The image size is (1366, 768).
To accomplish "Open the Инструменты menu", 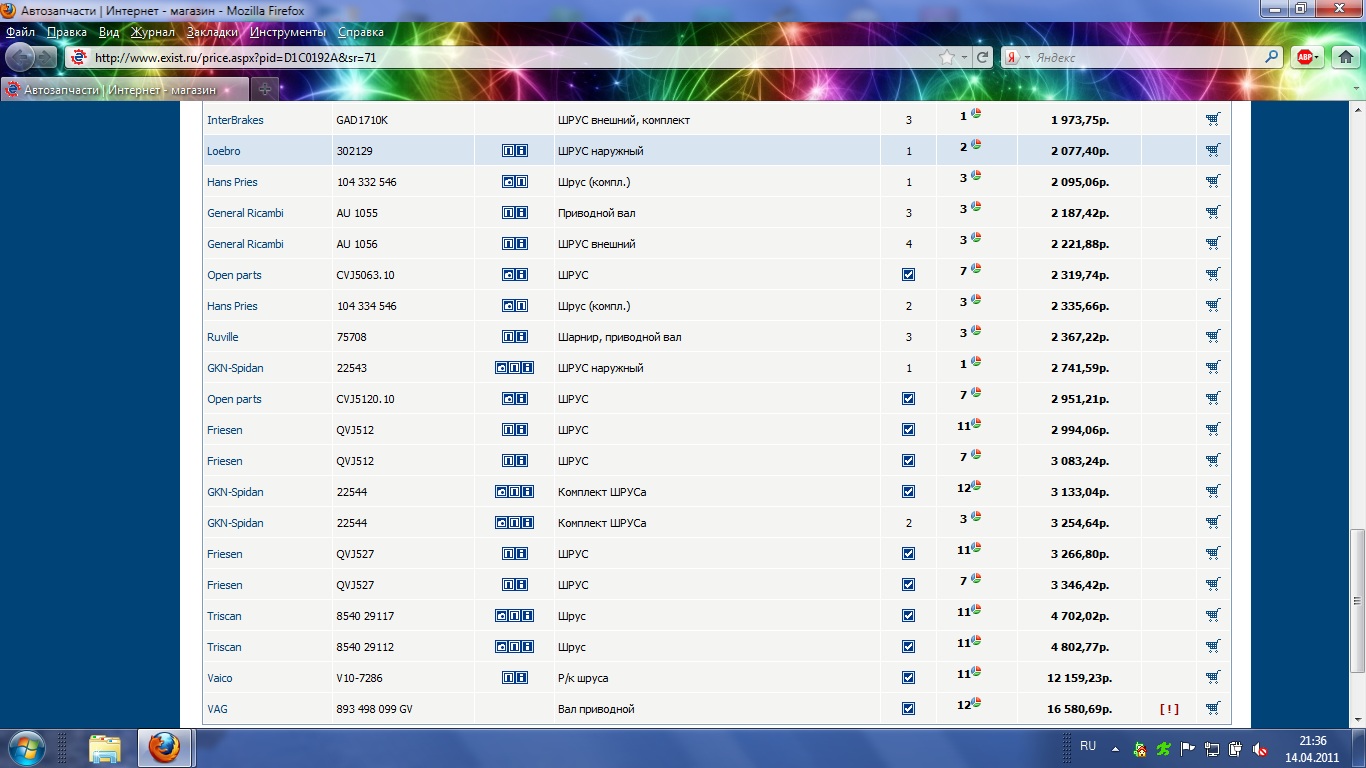I will coord(288,32).
